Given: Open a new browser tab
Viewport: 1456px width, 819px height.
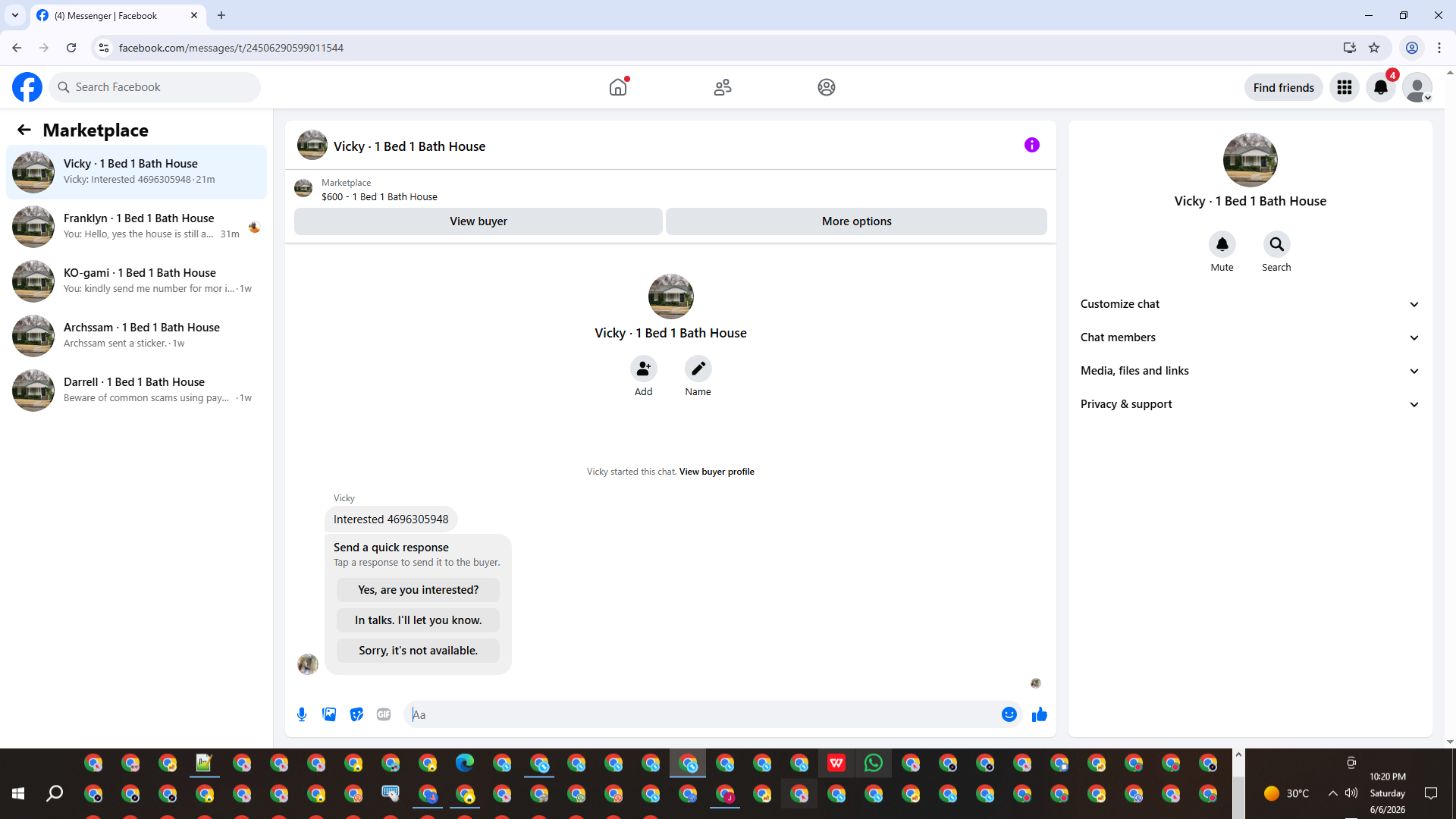Looking at the screenshot, I should tap(221, 15).
